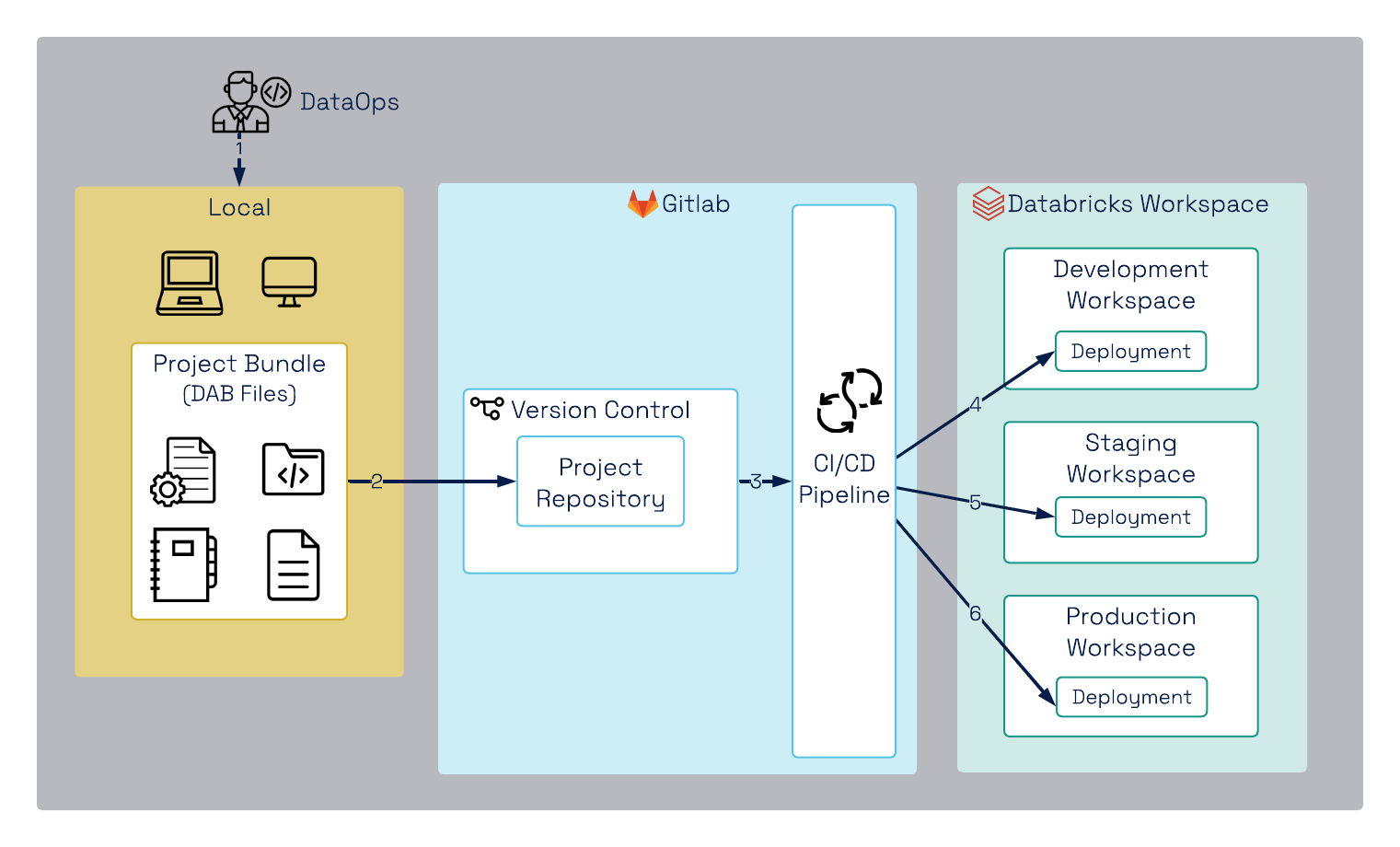Click the laptop icon in the Local box
The width and height of the screenshot is (1400, 847).
point(190,283)
